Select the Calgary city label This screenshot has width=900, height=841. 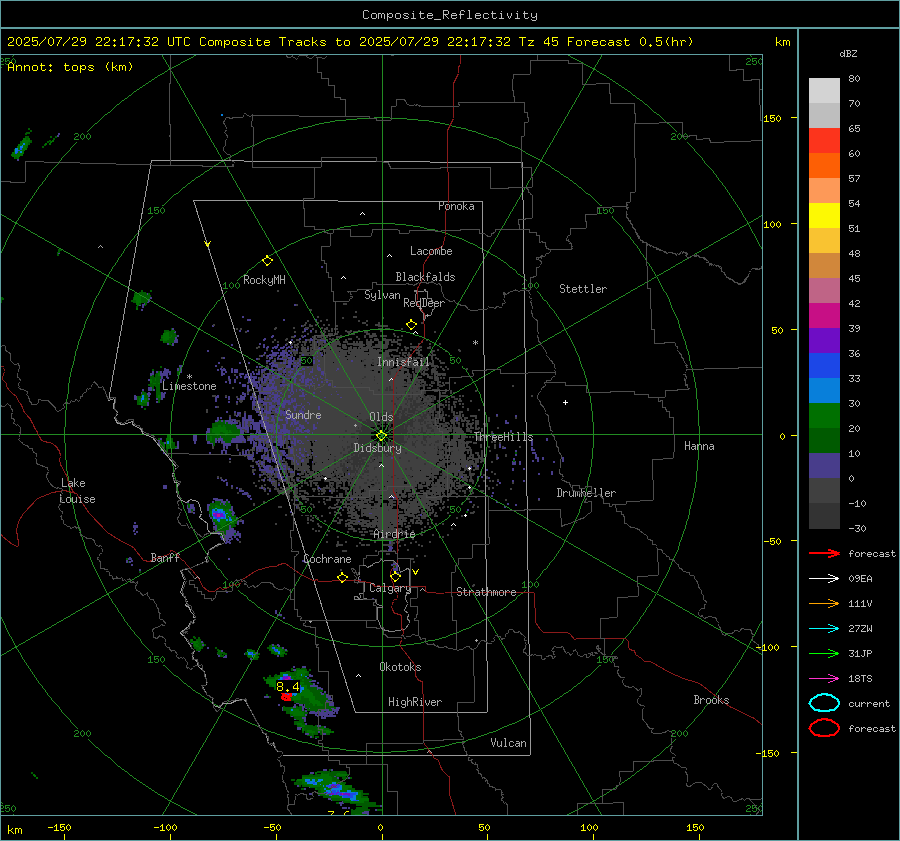(x=390, y=588)
